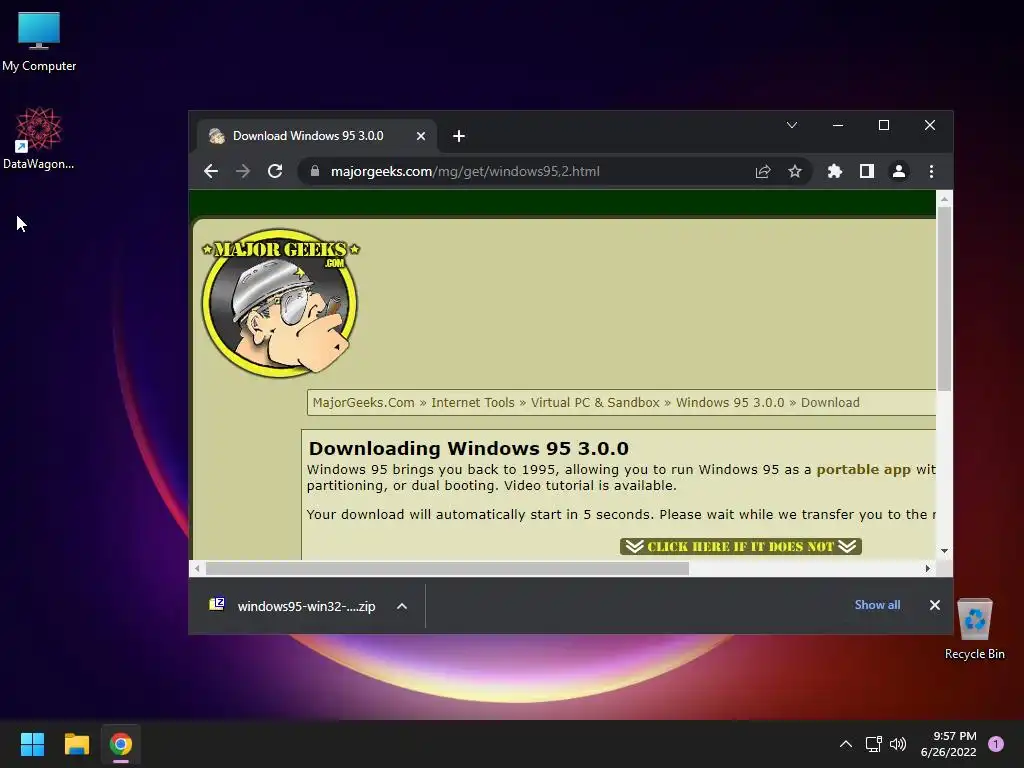Select the Recycle Bin icon
The width and height of the screenshot is (1024, 768).
(974, 630)
